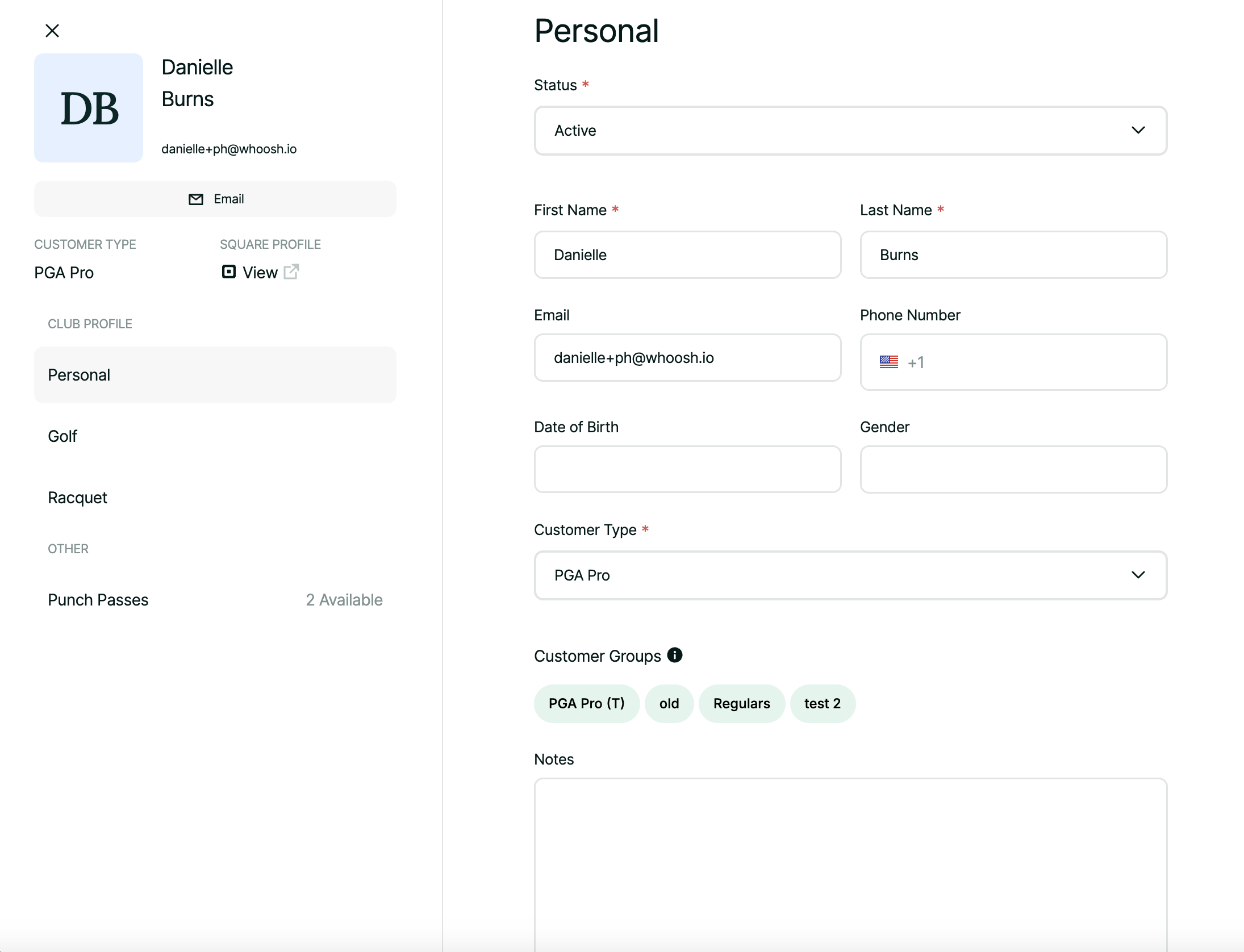Select the Personal tab in Club Profile
This screenshot has height=952, width=1244.
pyautogui.click(x=215, y=375)
